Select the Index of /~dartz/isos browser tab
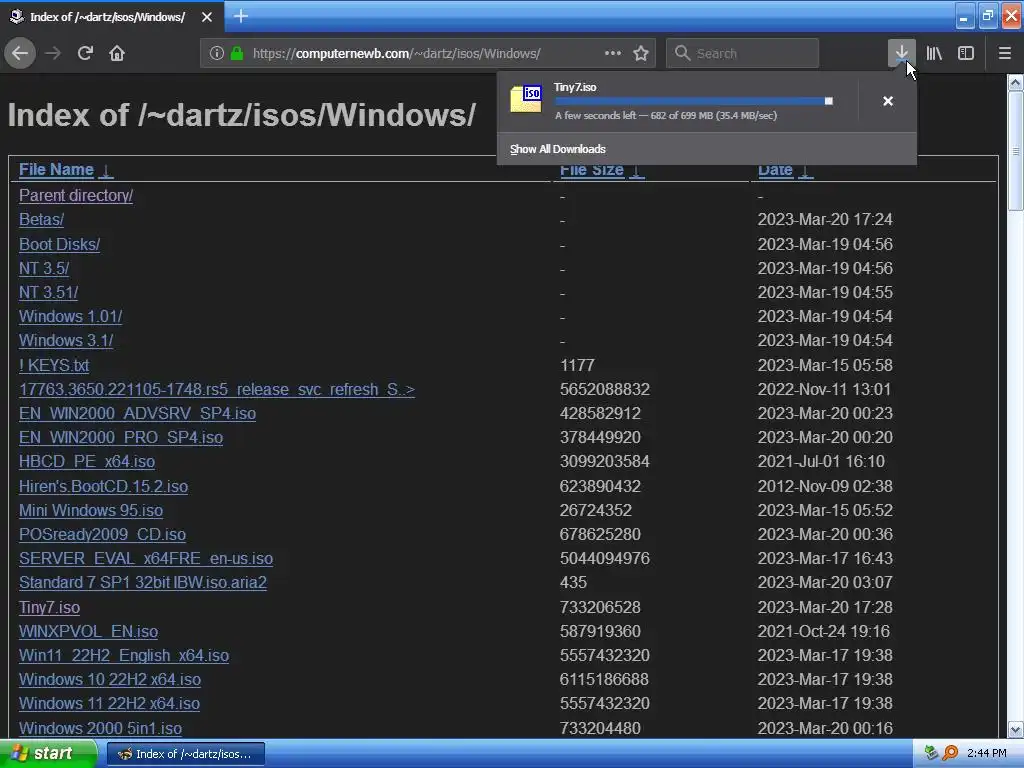 click(112, 17)
